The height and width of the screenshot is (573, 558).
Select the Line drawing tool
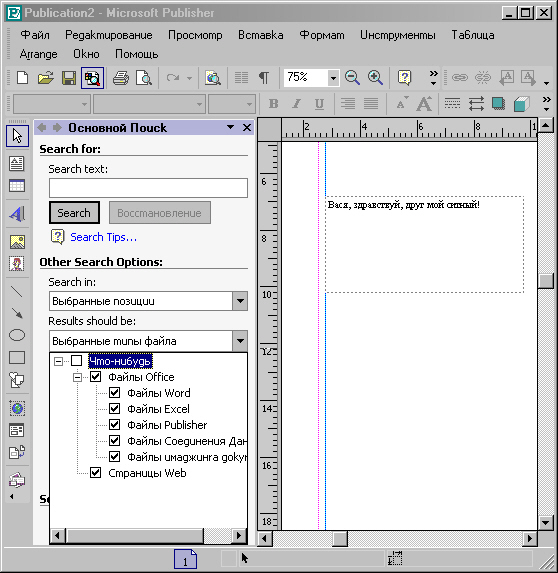(x=17, y=292)
